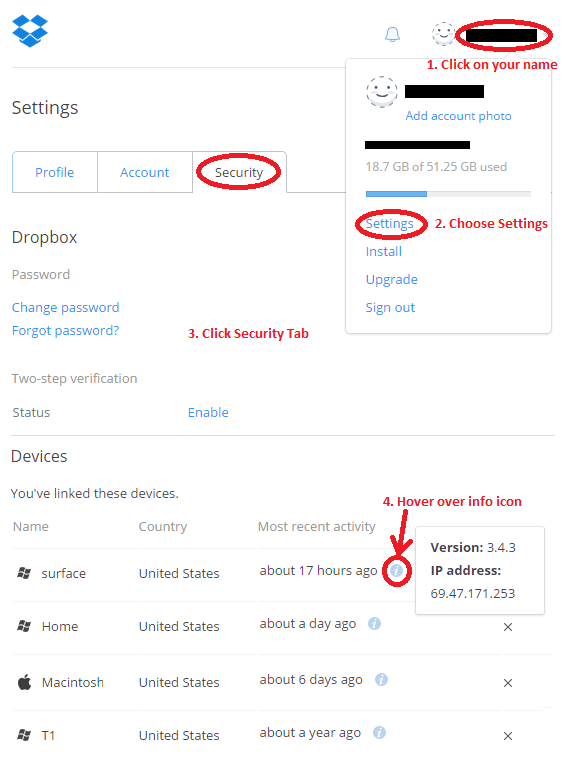Click the info icon for surface device
568x760 pixels.
396,570
